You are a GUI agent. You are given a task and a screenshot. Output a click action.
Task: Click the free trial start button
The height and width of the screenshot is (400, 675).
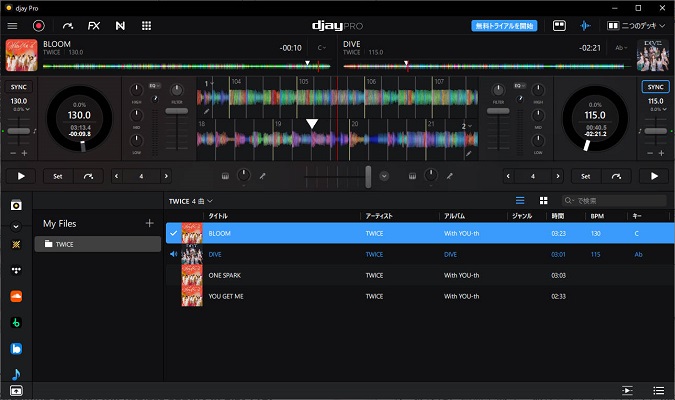[x=504, y=26]
